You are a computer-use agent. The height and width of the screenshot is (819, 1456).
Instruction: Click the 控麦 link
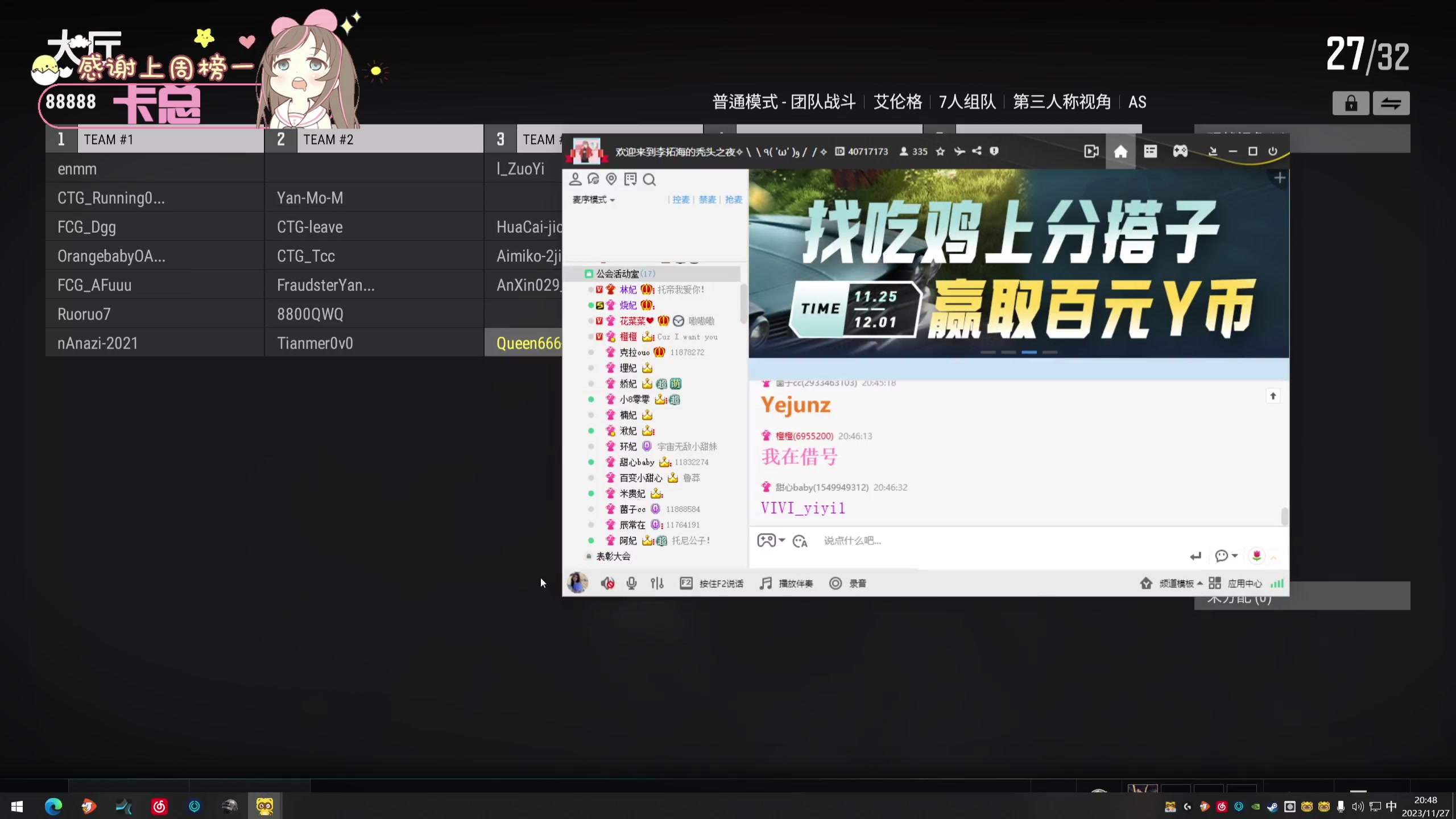[681, 200]
